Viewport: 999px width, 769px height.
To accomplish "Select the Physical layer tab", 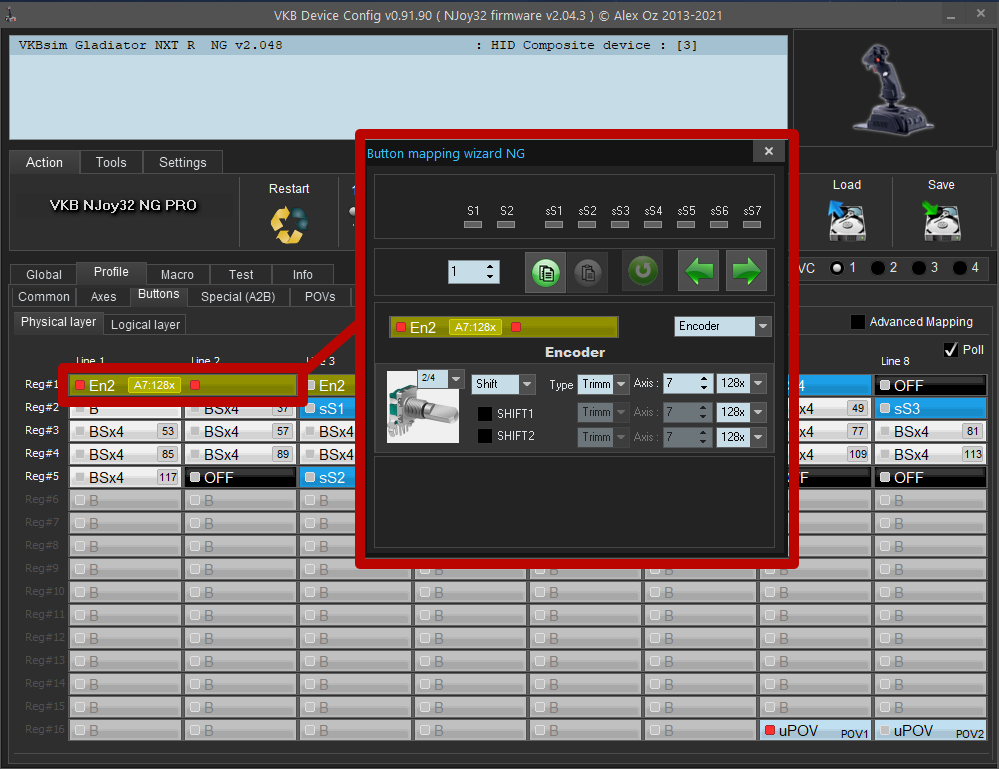I will click(59, 322).
